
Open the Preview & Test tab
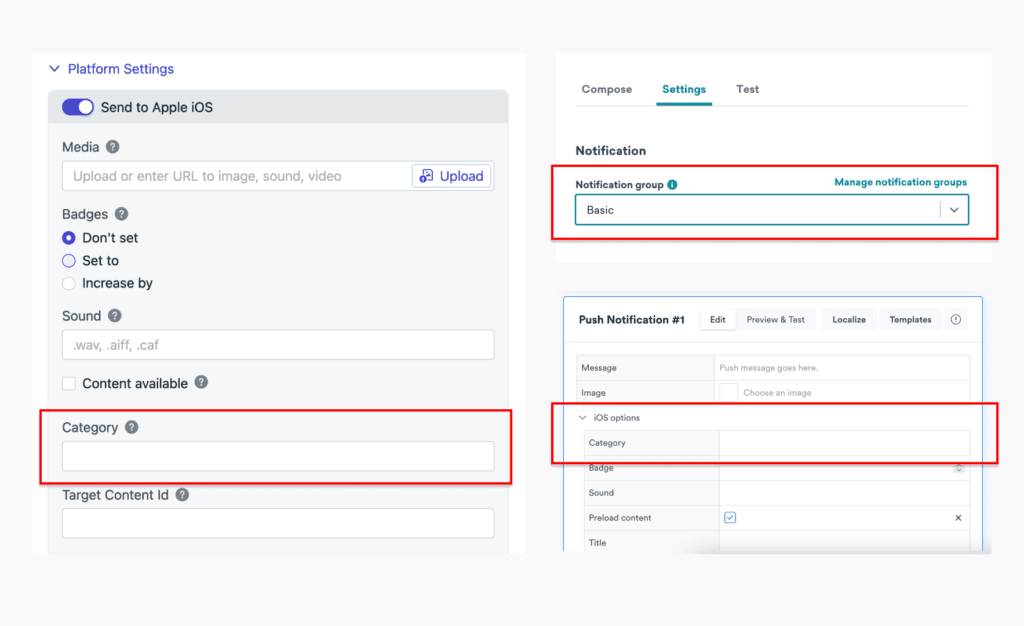775,320
